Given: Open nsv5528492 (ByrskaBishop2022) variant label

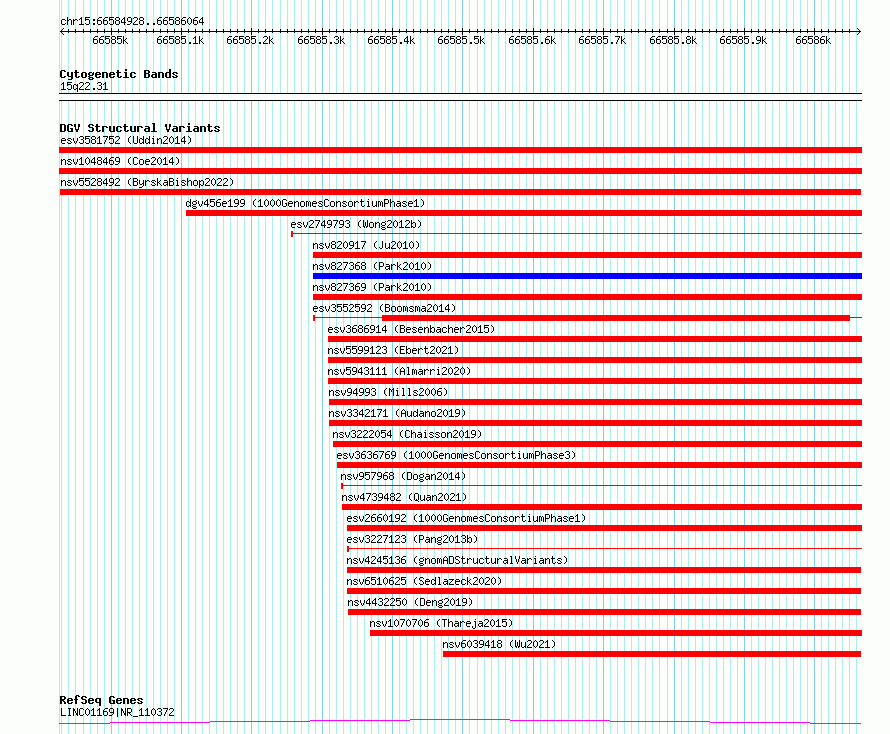Looking at the screenshot, I should coord(147,182).
